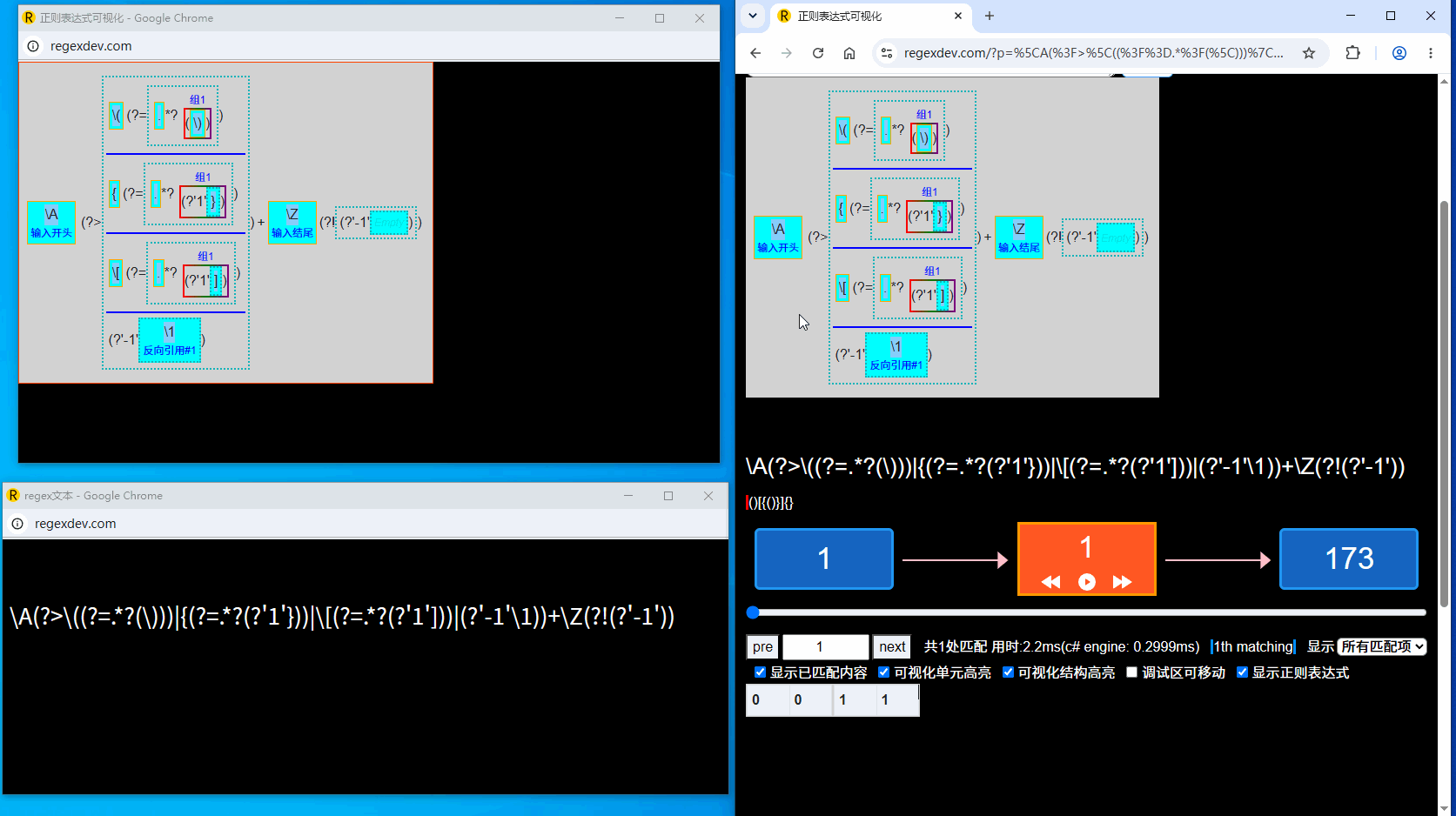Screen dimensions: 1456x816
Task: Click the regex expression text in main window
Action: 1075,466
